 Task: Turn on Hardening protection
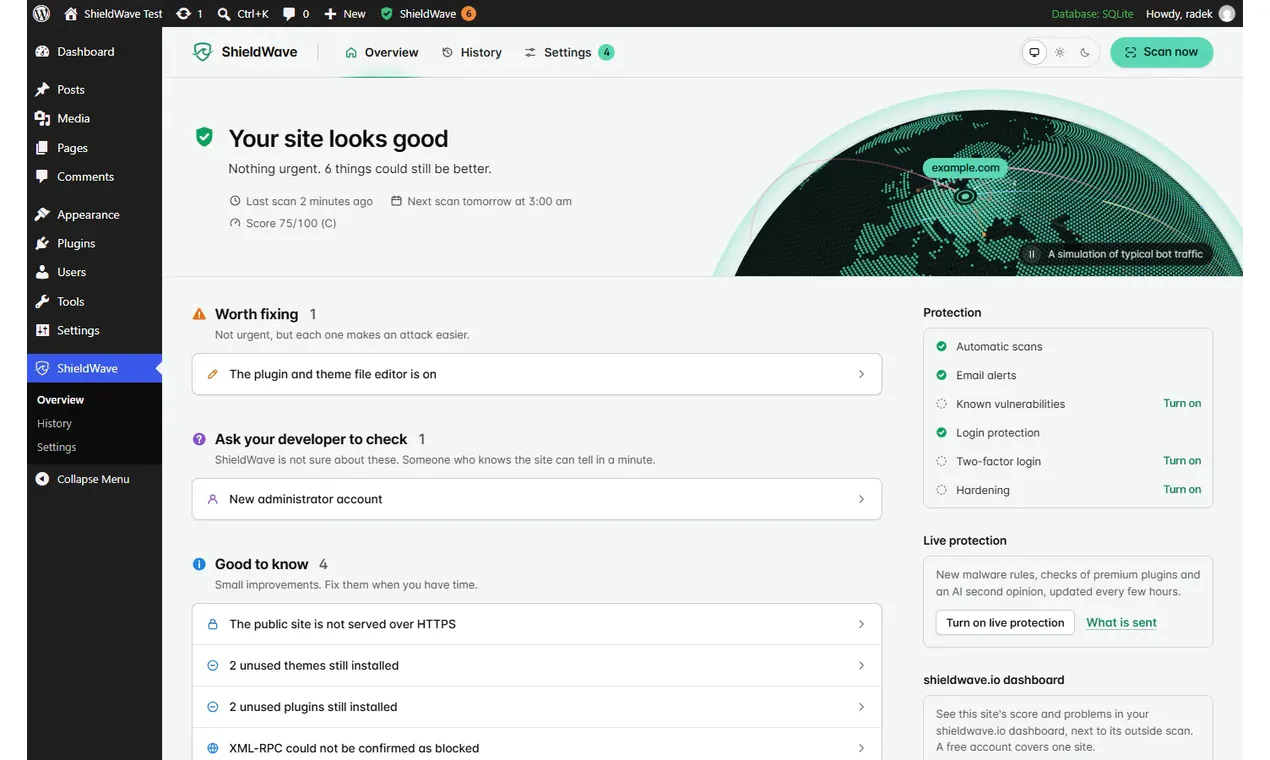pos(1182,489)
